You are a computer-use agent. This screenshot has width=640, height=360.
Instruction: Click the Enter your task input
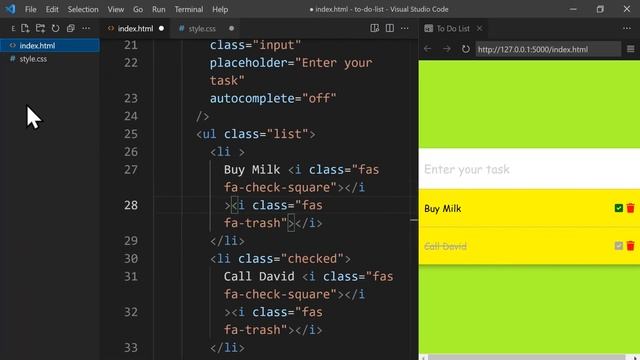(x=529, y=169)
